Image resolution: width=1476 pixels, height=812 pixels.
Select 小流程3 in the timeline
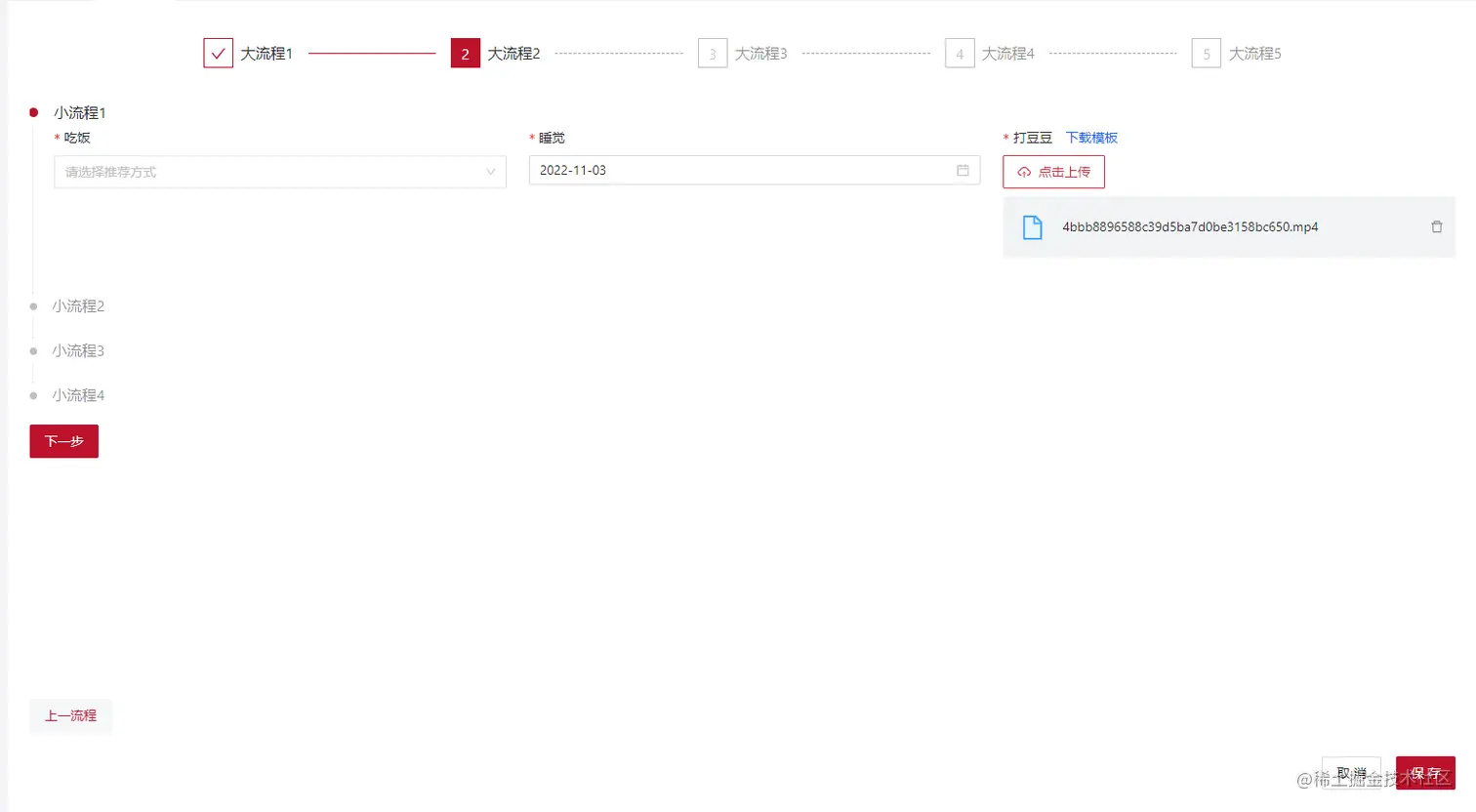coord(78,350)
